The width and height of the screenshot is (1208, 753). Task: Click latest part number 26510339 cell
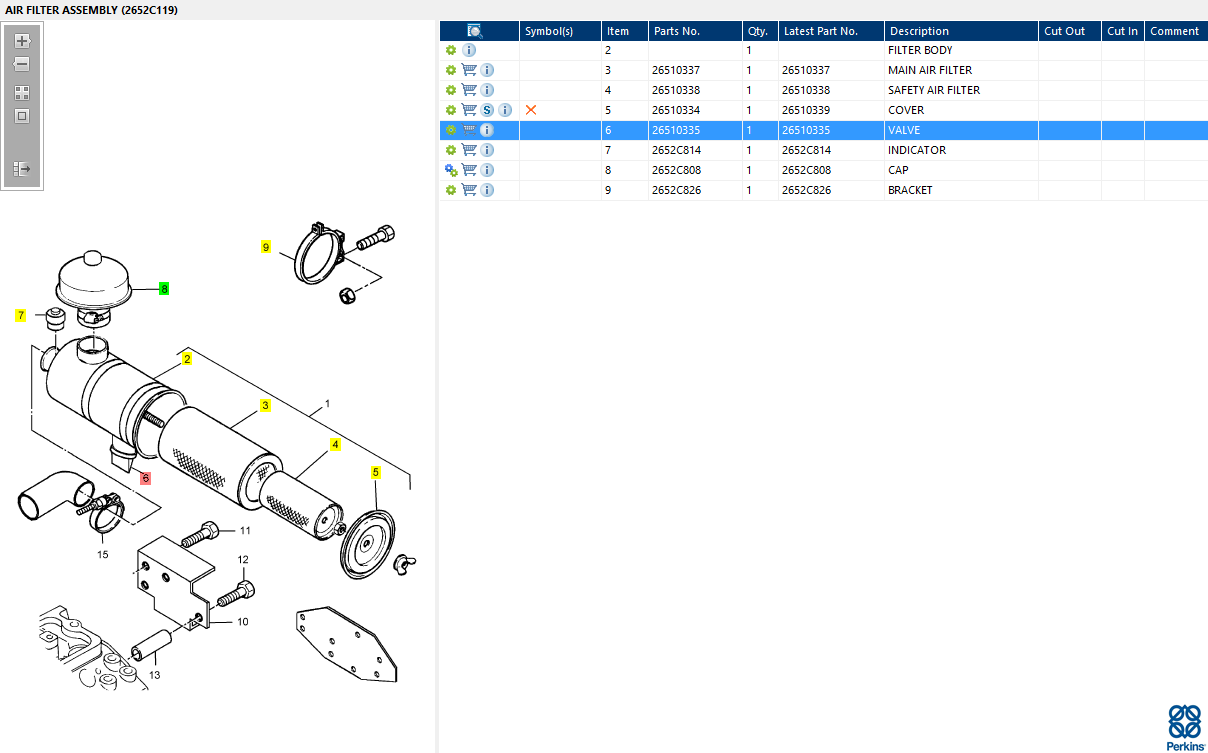coord(806,110)
